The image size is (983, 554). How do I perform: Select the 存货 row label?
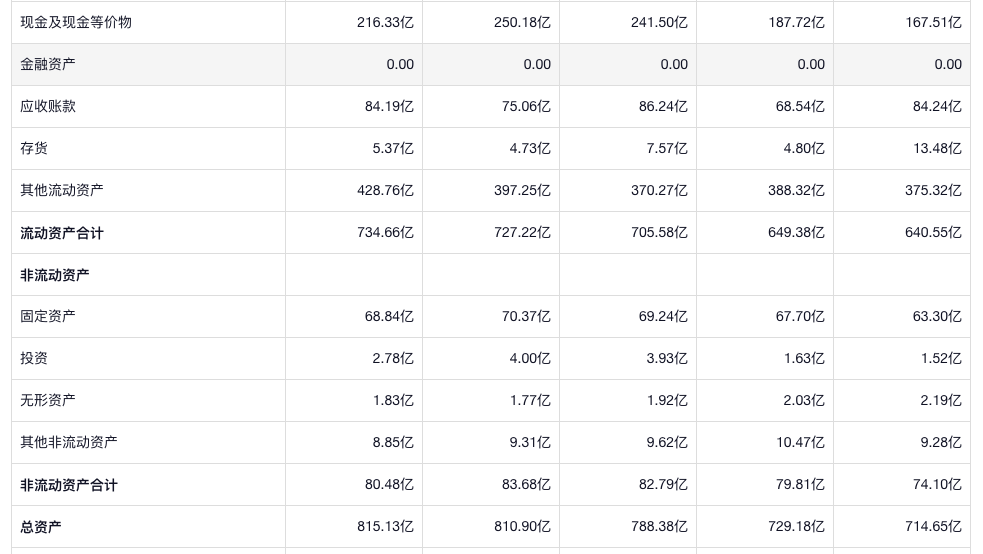coord(34,148)
